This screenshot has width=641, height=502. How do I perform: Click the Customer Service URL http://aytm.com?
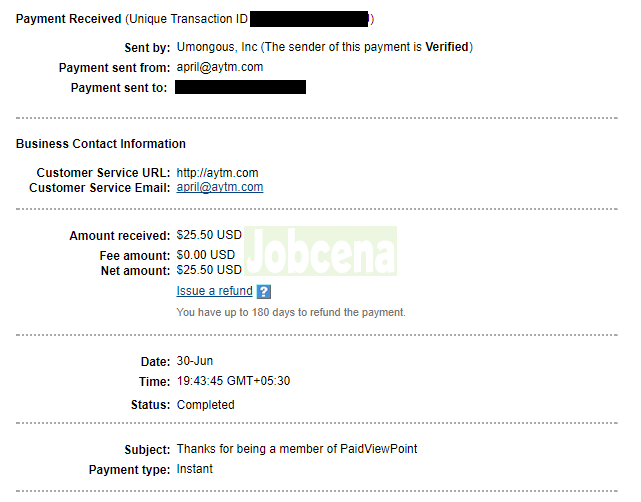[216, 173]
